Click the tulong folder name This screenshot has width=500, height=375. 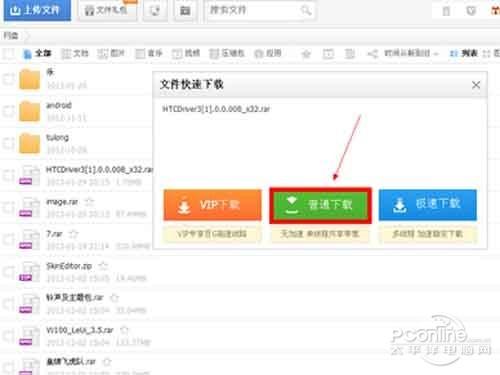coord(57,137)
